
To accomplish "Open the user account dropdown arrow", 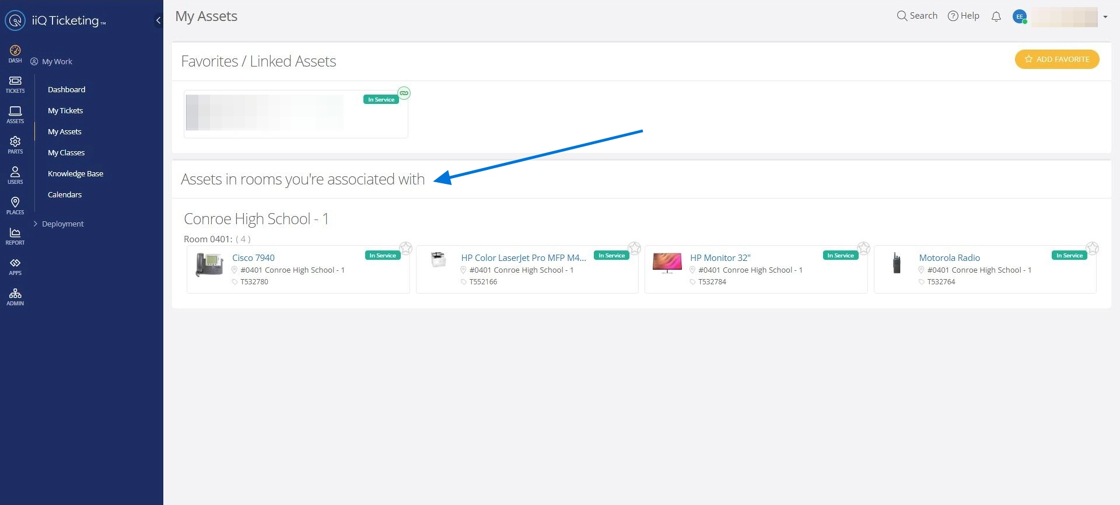I will point(1105,16).
